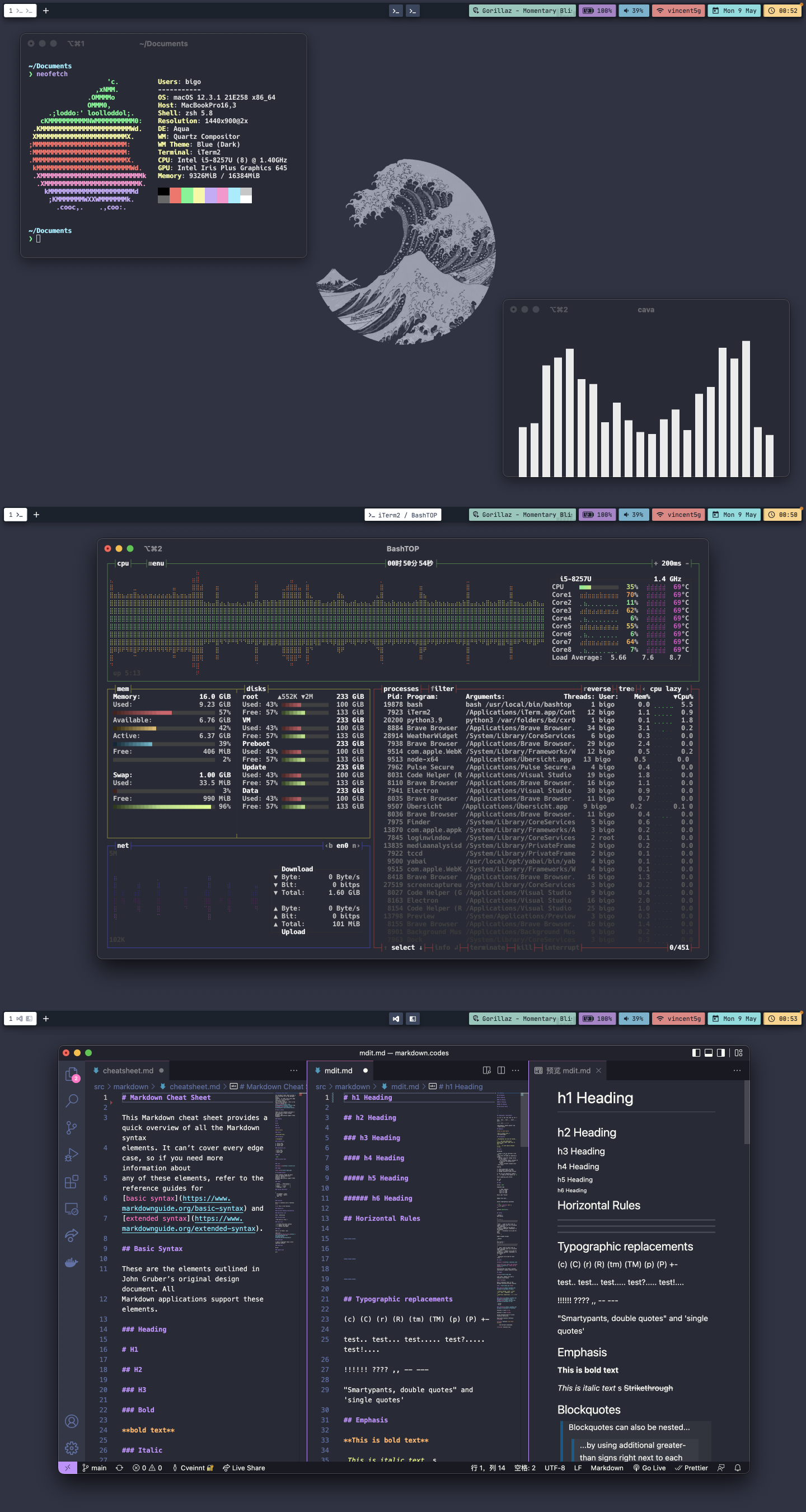The width and height of the screenshot is (806, 1512).
Task: Click Go Live in the status bar
Action: 649,1467
